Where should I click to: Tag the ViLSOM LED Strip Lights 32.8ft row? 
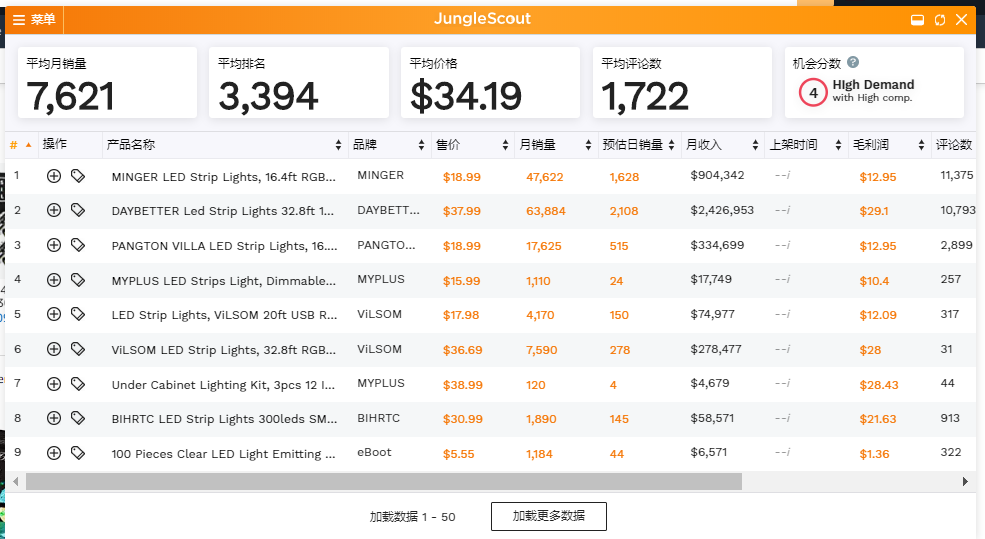(78, 349)
